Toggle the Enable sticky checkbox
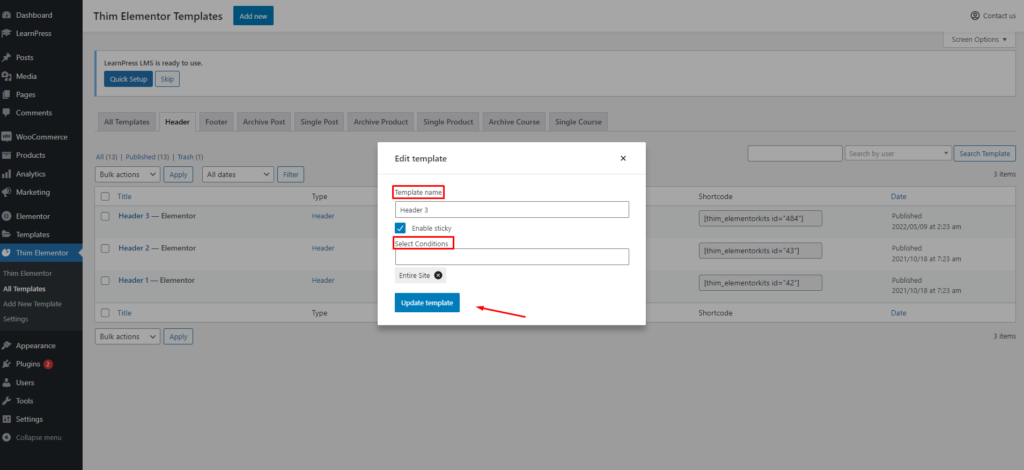The height and width of the screenshot is (470, 1024). click(400, 228)
